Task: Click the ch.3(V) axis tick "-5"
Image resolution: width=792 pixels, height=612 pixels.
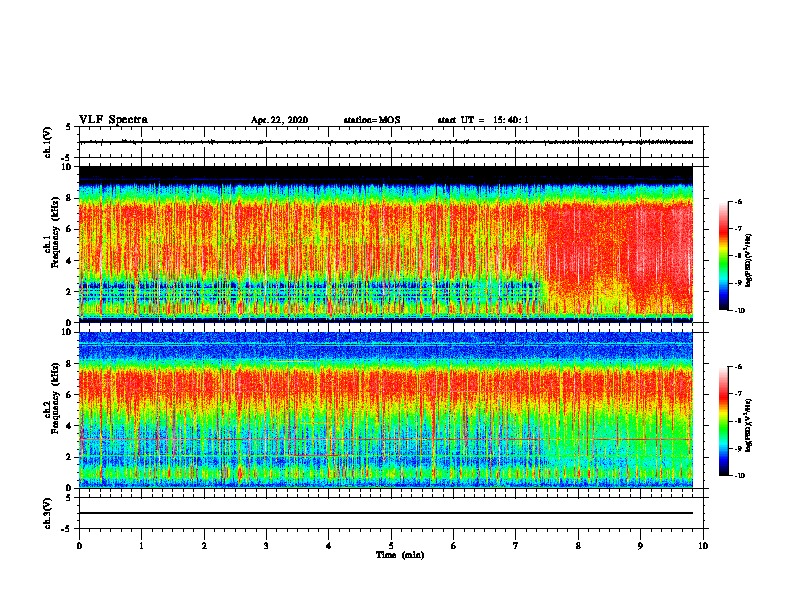Action: [x=67, y=529]
